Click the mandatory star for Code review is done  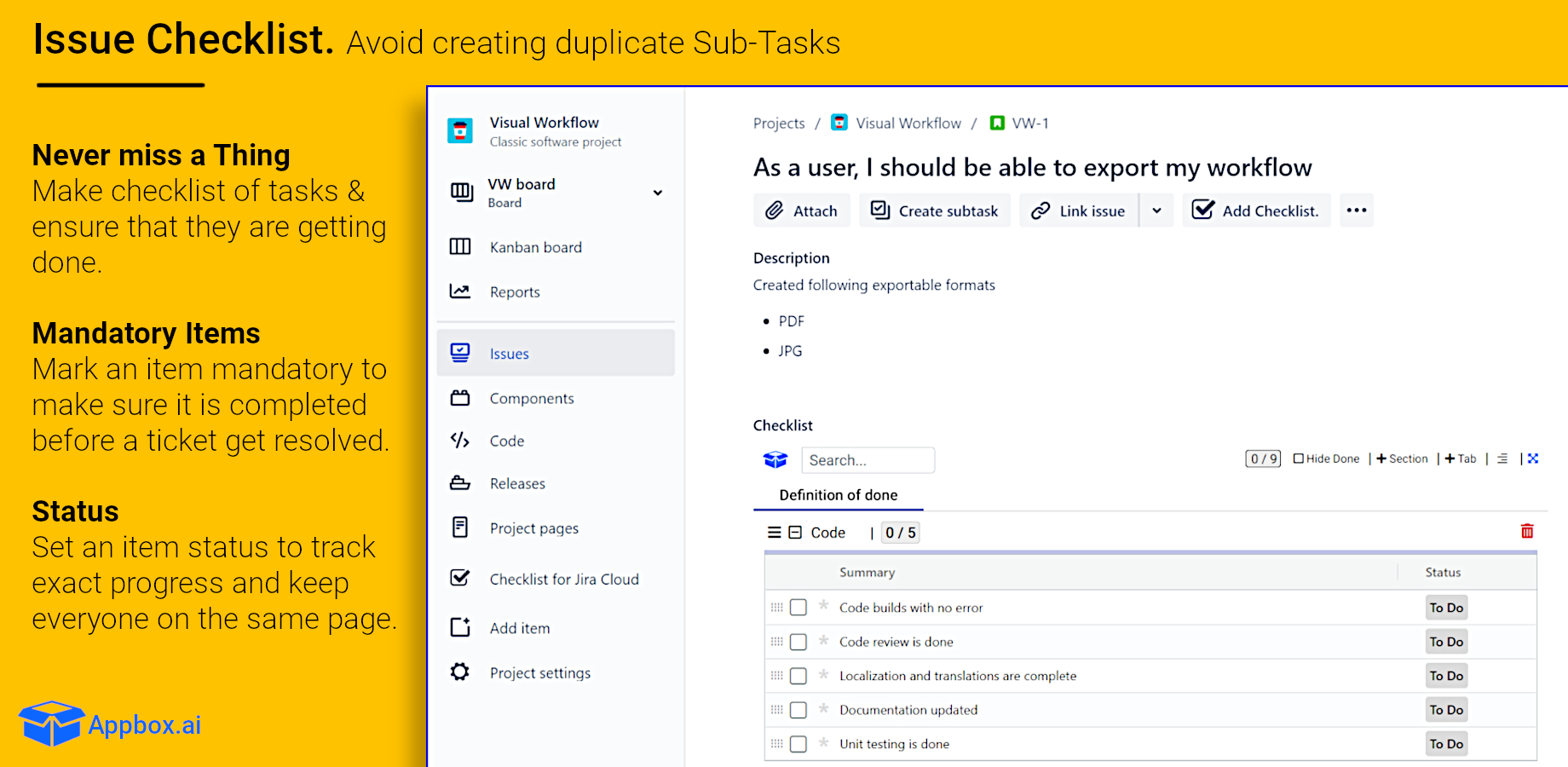tap(823, 640)
